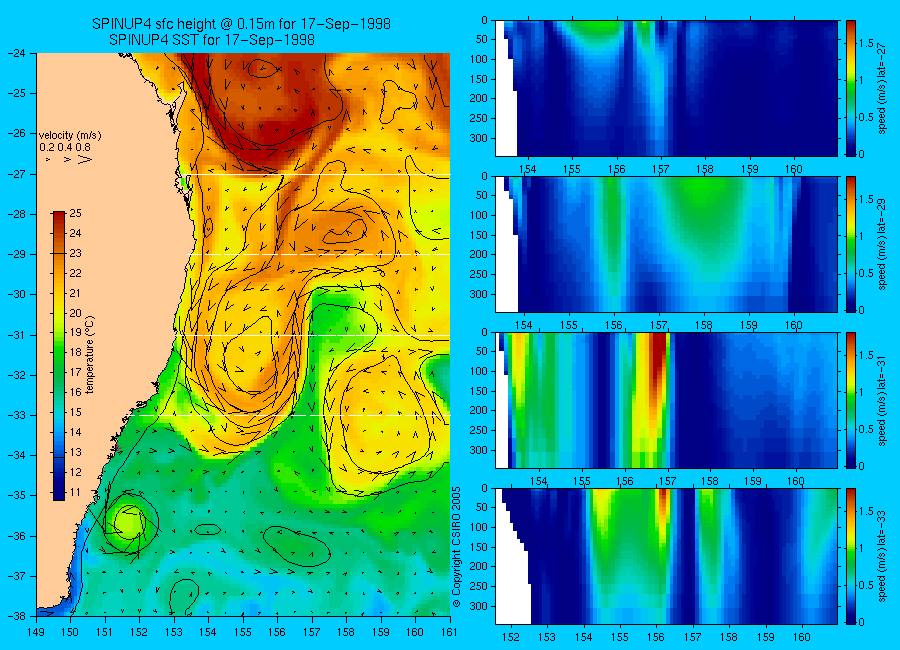This screenshot has width=900, height=650.
Task: Click the "speed (m/s) lat=-27" label
Action: pyautogui.click(x=882, y=88)
